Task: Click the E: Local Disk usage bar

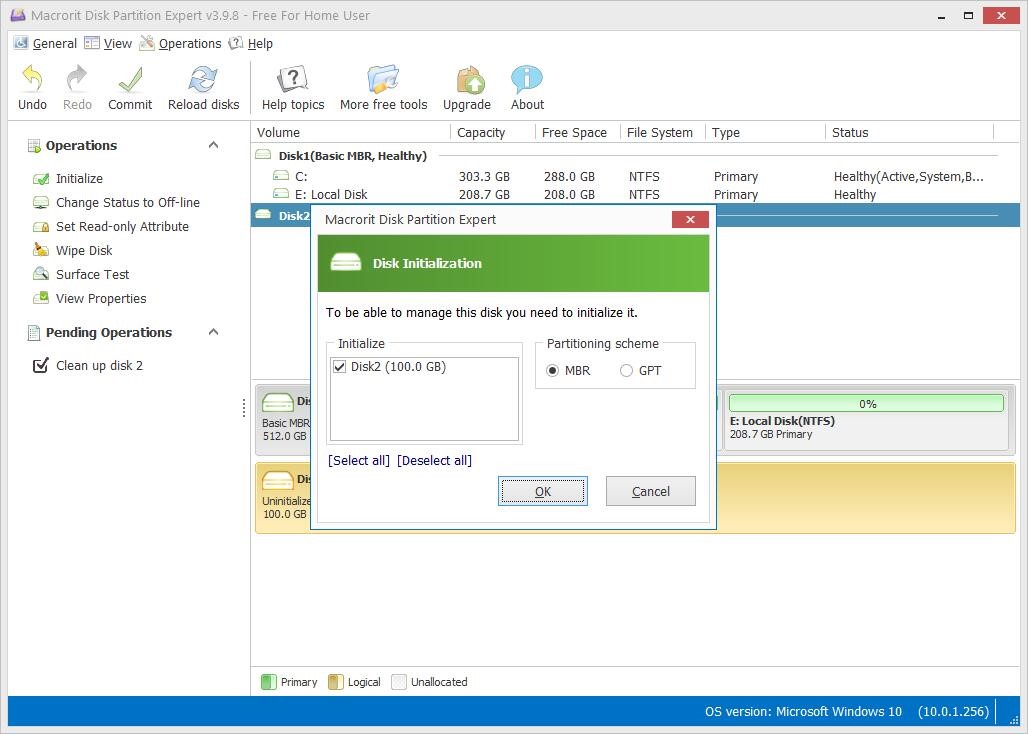Action: coord(866,403)
